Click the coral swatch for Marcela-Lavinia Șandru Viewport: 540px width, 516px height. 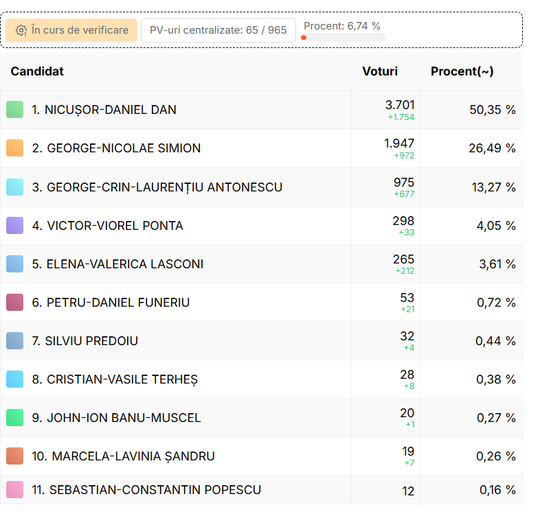15,456
